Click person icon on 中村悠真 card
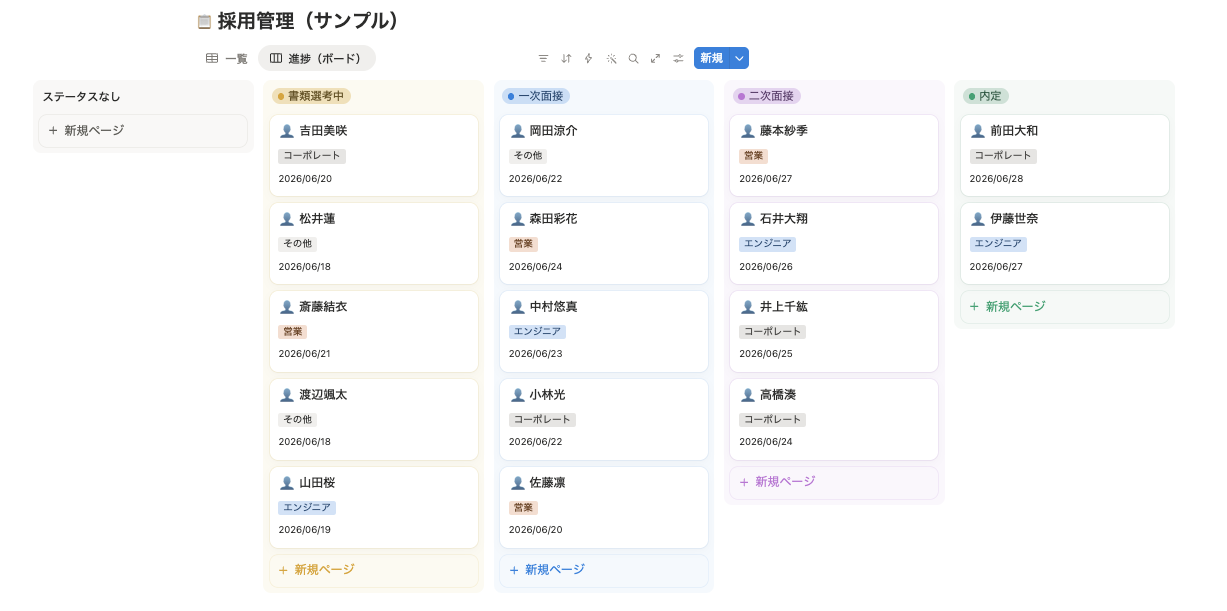 [x=517, y=307]
